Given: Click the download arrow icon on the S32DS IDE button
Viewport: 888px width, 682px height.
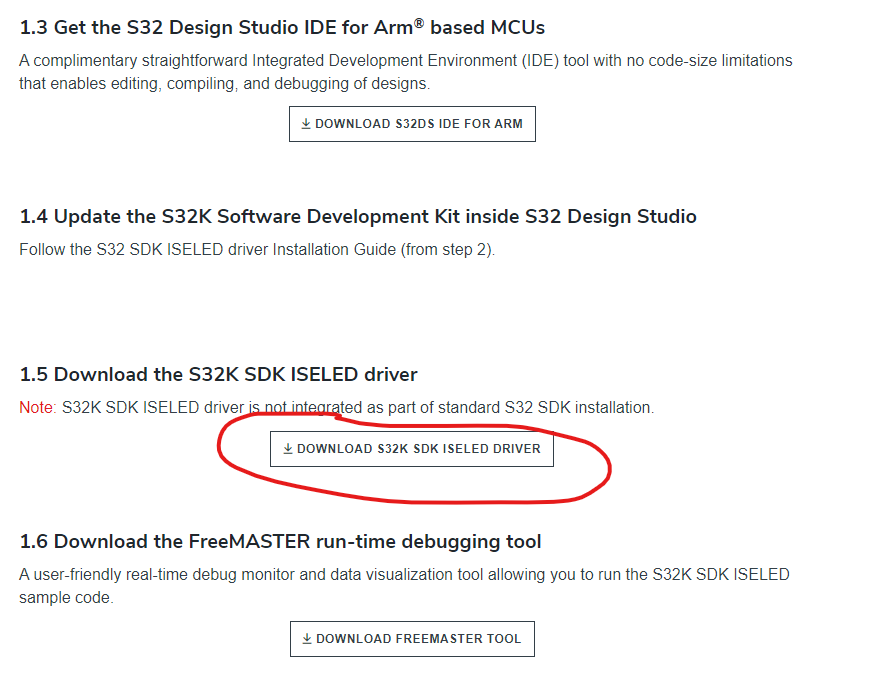Looking at the screenshot, I should click(304, 123).
